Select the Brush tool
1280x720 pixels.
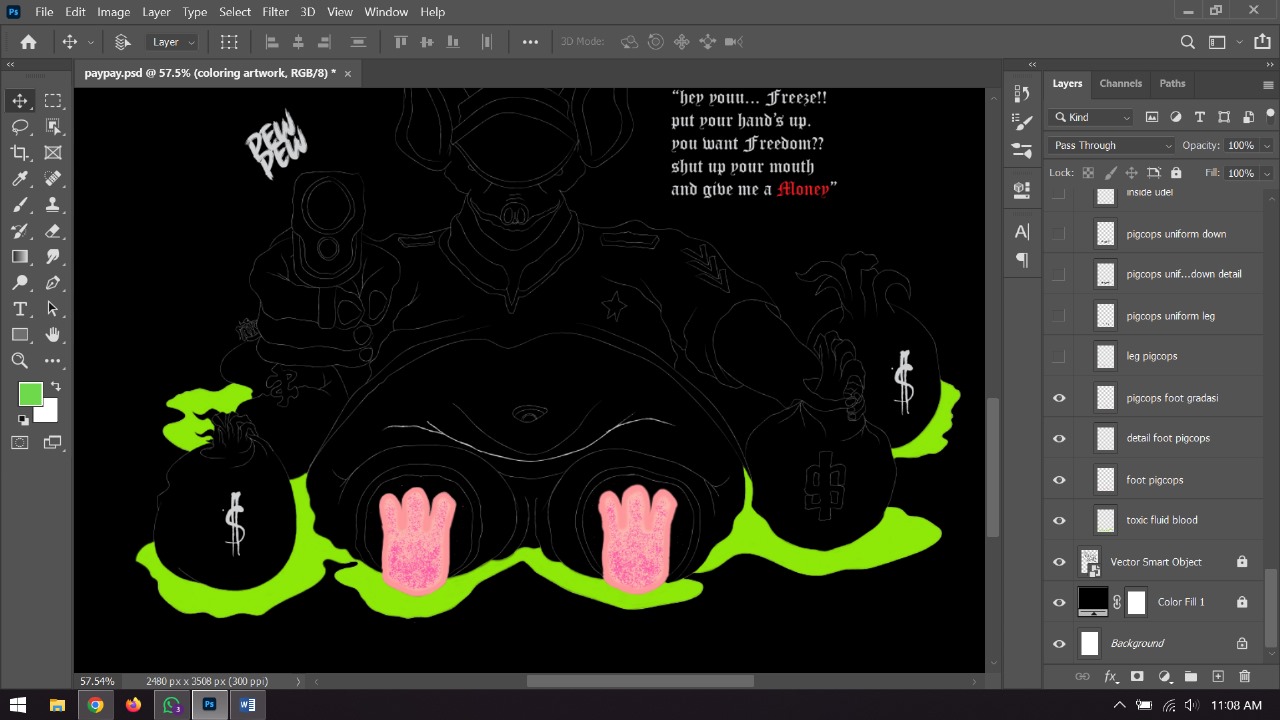click(20, 204)
